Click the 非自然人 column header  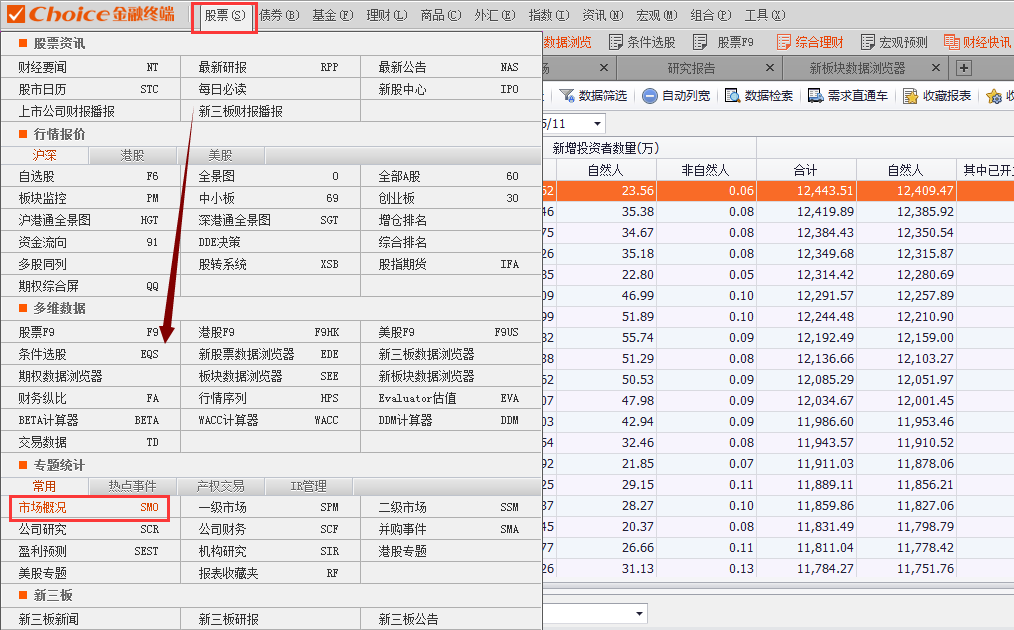click(x=706, y=170)
